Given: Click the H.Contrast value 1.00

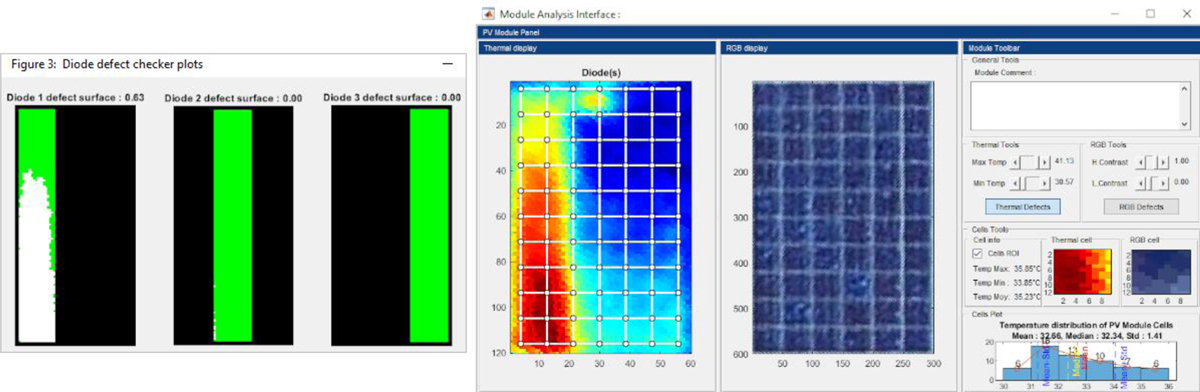Looking at the screenshot, I should 1183,161.
